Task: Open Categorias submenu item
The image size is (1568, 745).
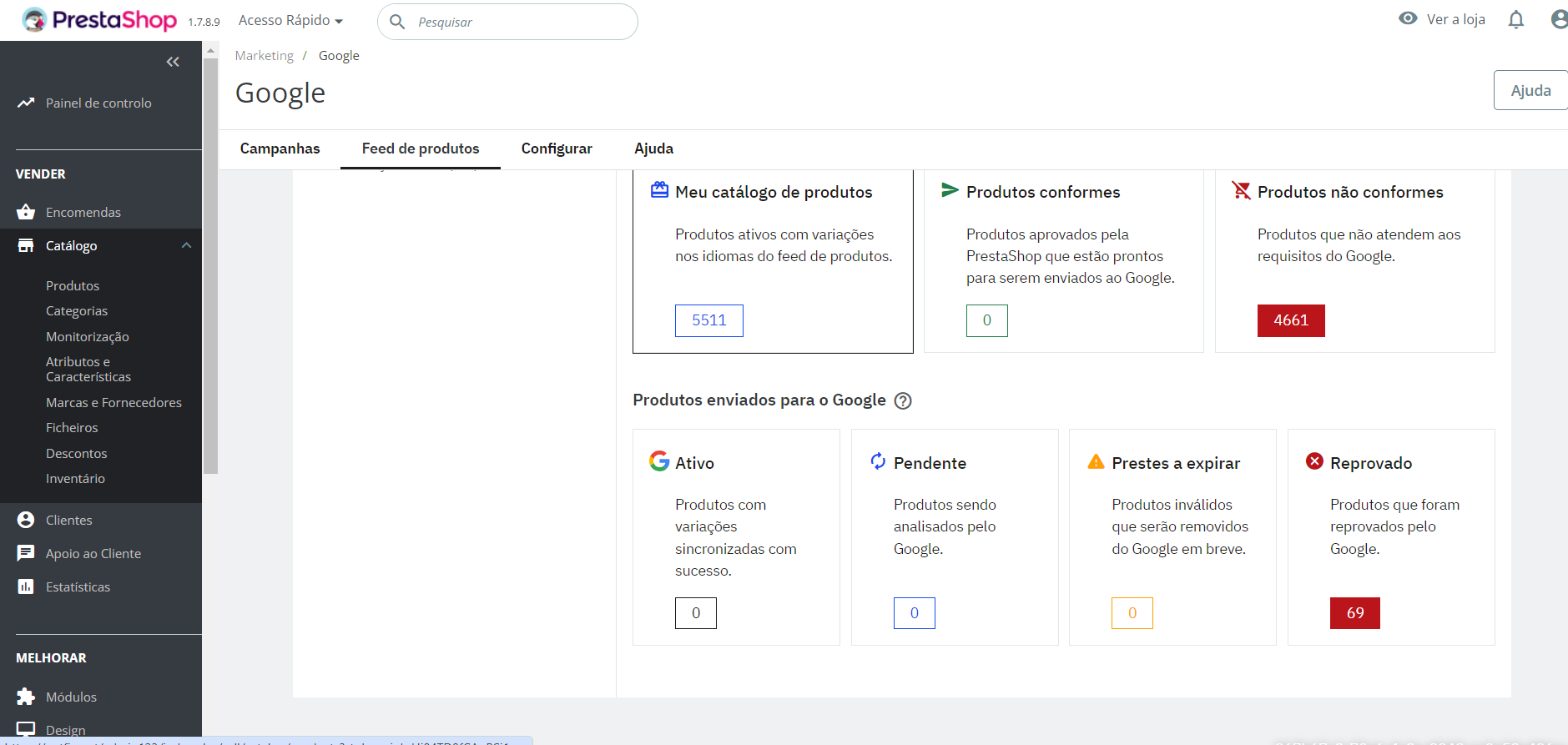Action: click(77, 310)
